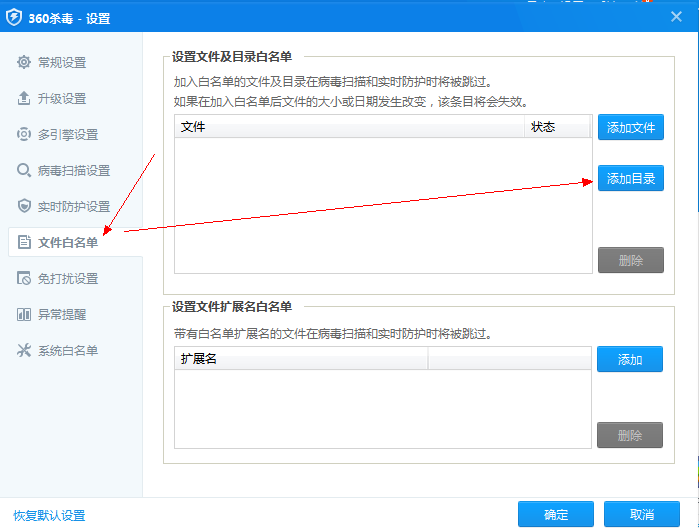Viewport: 699px width, 528px height.
Task: Click the 病毒扫描设置 magnifier icon
Action: (24, 171)
